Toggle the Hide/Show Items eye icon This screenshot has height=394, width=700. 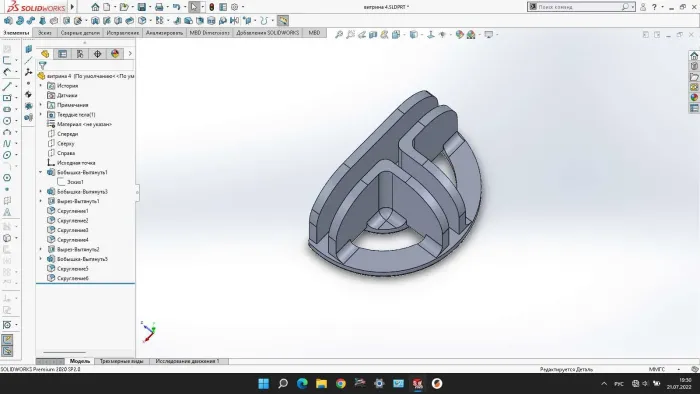click(442, 34)
